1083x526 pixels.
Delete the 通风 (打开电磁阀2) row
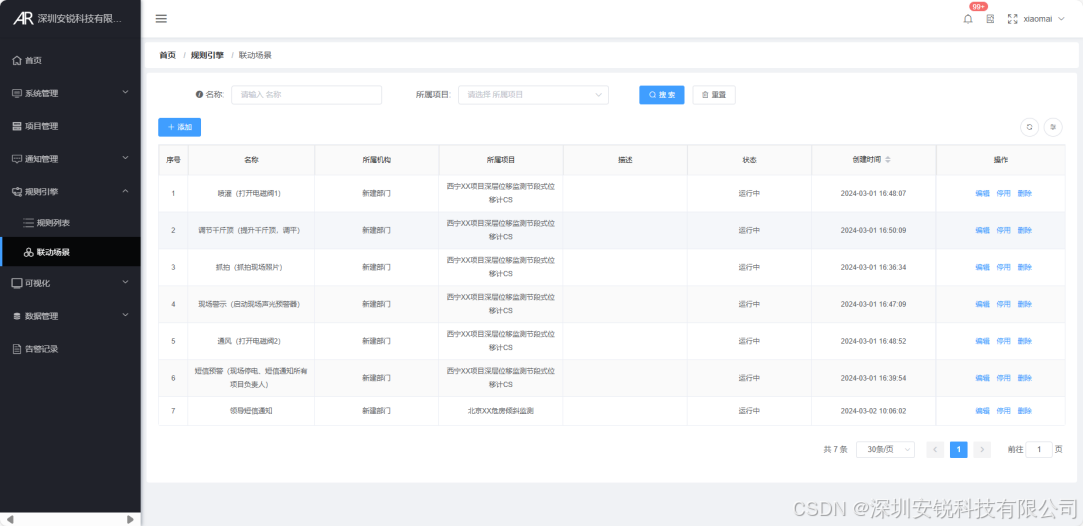pyautogui.click(x=1024, y=341)
